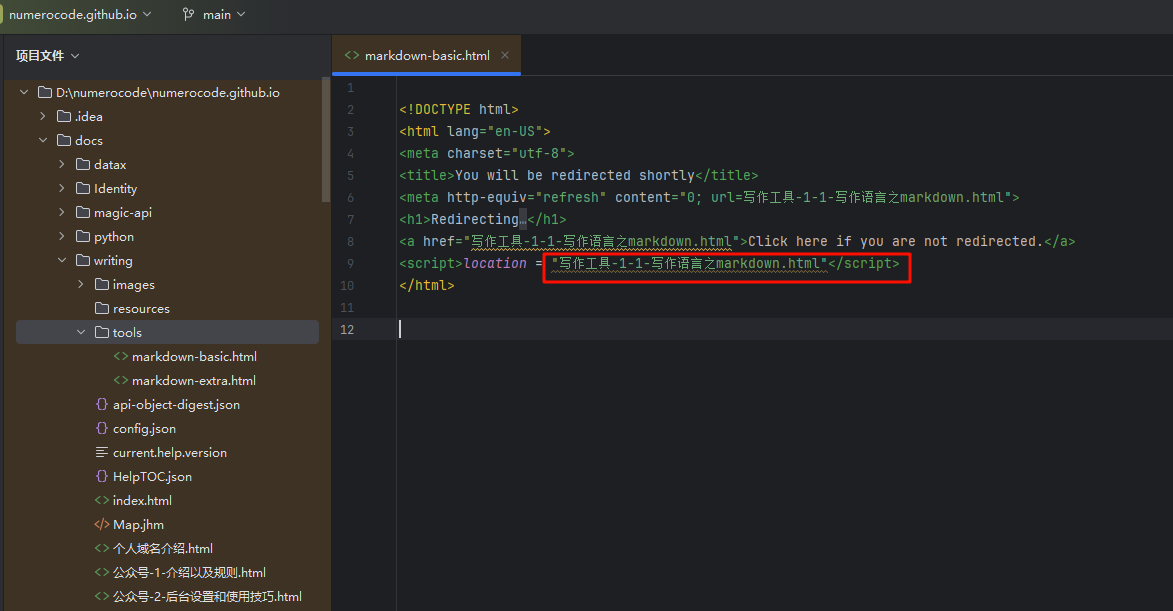The width and height of the screenshot is (1173, 611).
Task: Click the git branch icon beside main
Action: point(188,15)
